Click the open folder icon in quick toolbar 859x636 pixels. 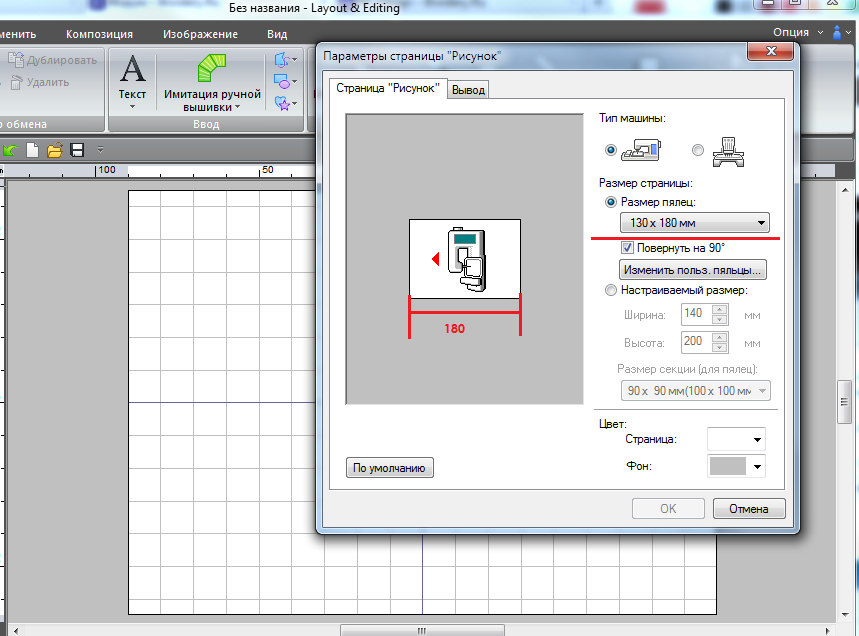55,150
